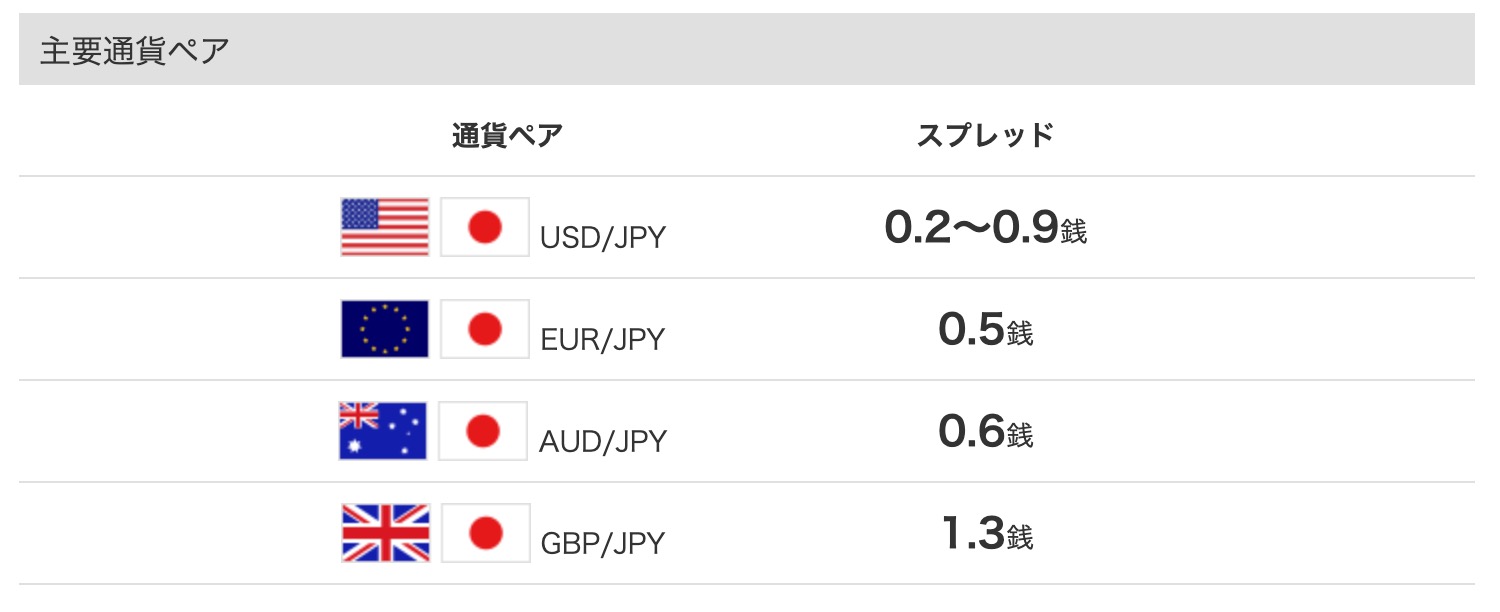This screenshot has height=612, width=1500.
Task: Select the Australian flag icon
Action: click(383, 431)
